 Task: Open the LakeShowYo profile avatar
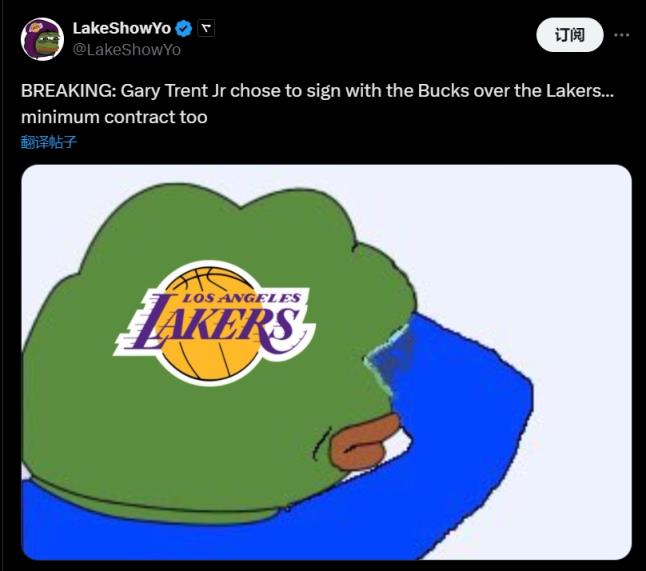point(42,37)
